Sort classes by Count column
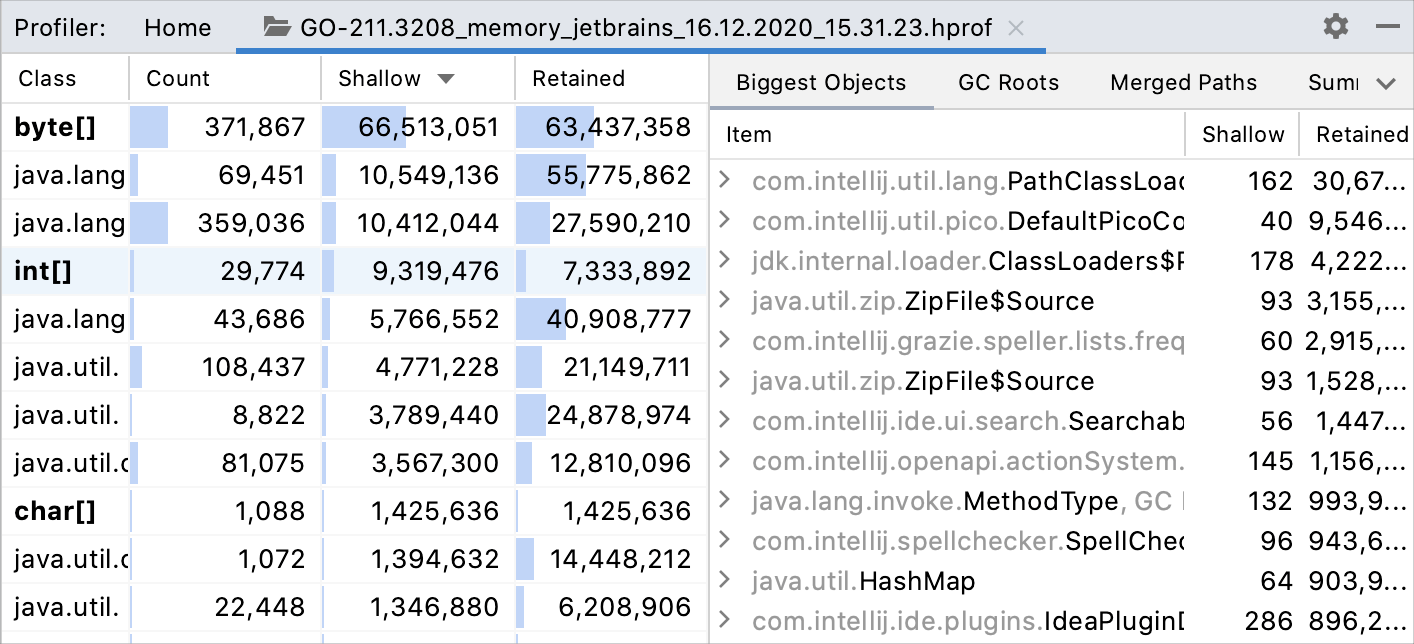The height and width of the screenshot is (644, 1414). [x=178, y=79]
